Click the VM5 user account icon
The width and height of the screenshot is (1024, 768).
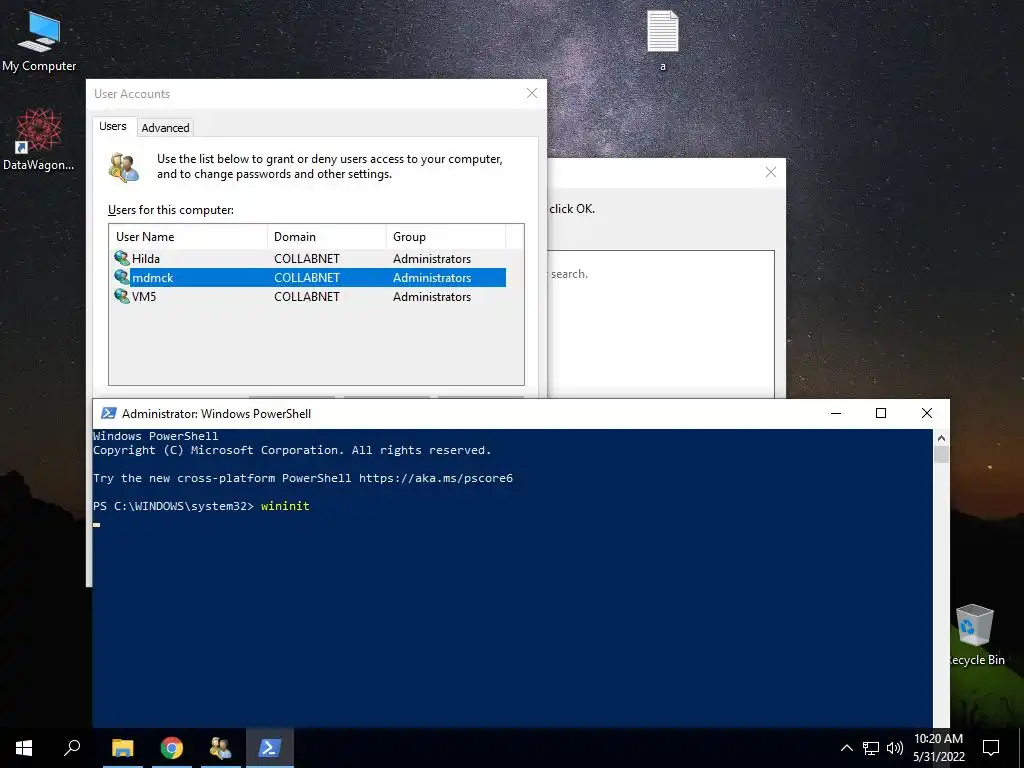click(x=122, y=296)
